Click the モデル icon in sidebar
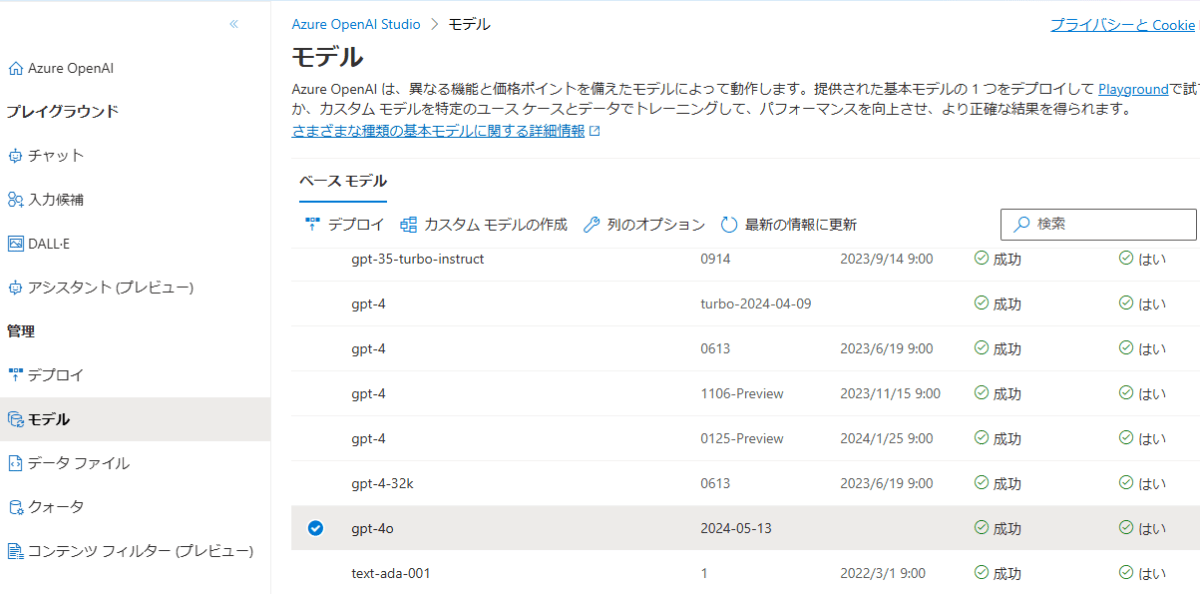 pos(15,420)
